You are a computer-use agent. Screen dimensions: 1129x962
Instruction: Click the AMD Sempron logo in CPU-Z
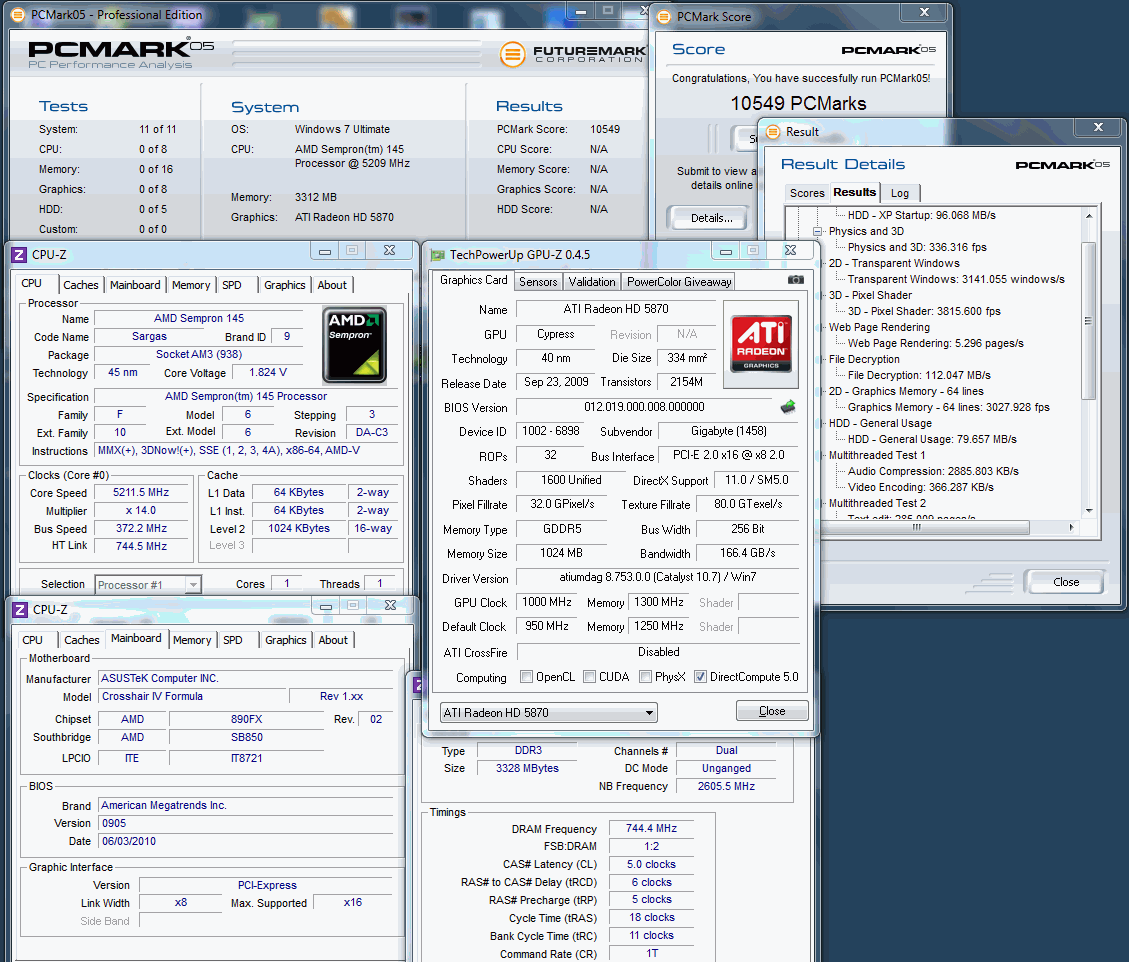[x=354, y=344]
